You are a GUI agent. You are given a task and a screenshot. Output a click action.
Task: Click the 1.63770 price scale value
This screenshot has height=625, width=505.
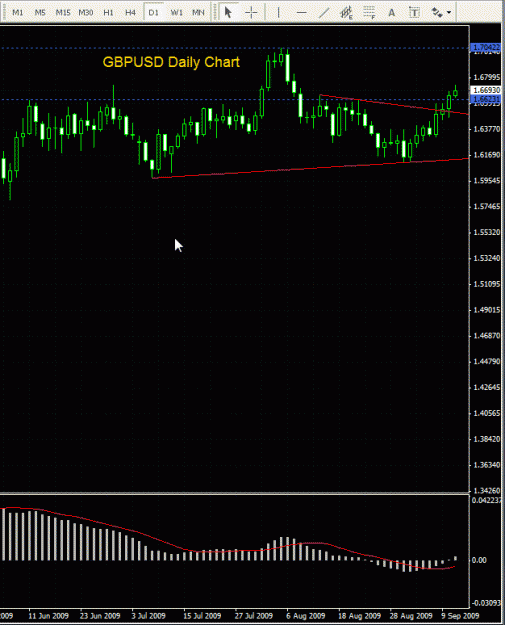click(x=486, y=129)
